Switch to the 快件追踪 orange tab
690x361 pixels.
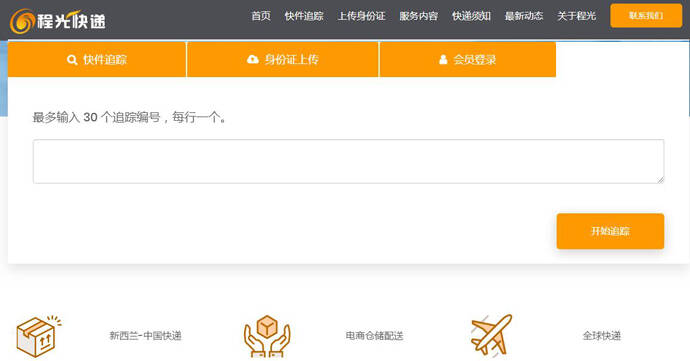[97, 59]
